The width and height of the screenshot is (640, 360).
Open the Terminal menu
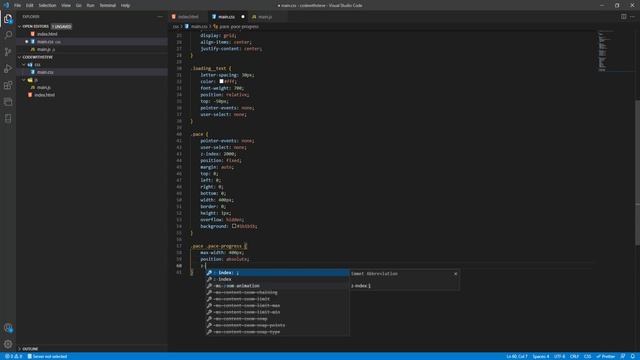[x=108, y=5]
